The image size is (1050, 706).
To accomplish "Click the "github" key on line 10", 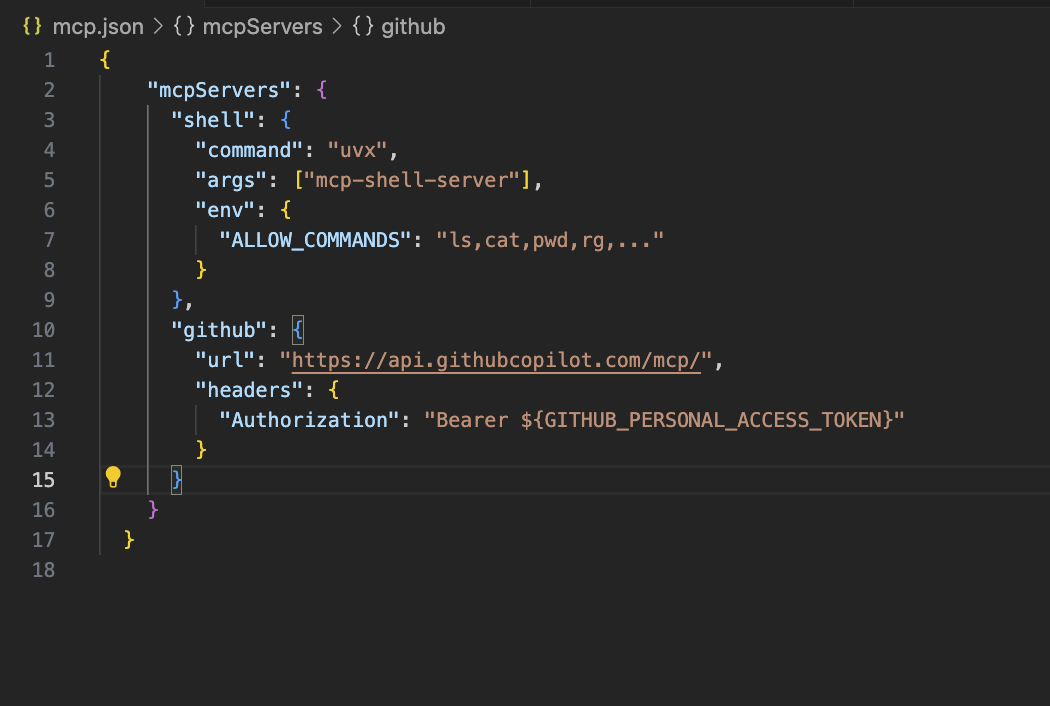I will tap(219, 330).
